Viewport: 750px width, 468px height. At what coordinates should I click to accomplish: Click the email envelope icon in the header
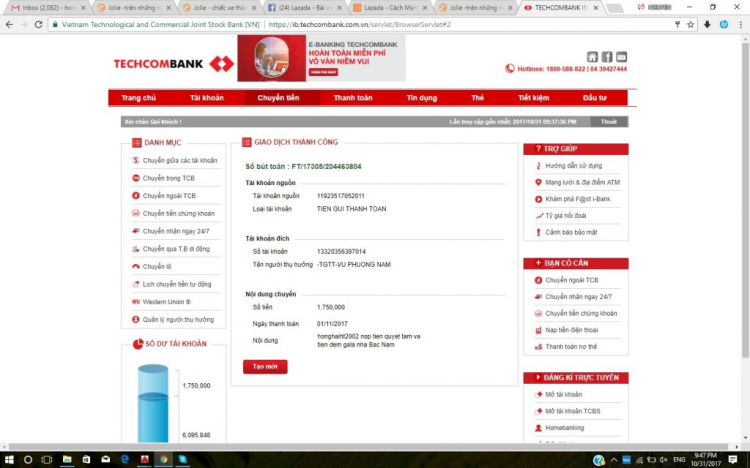point(621,57)
